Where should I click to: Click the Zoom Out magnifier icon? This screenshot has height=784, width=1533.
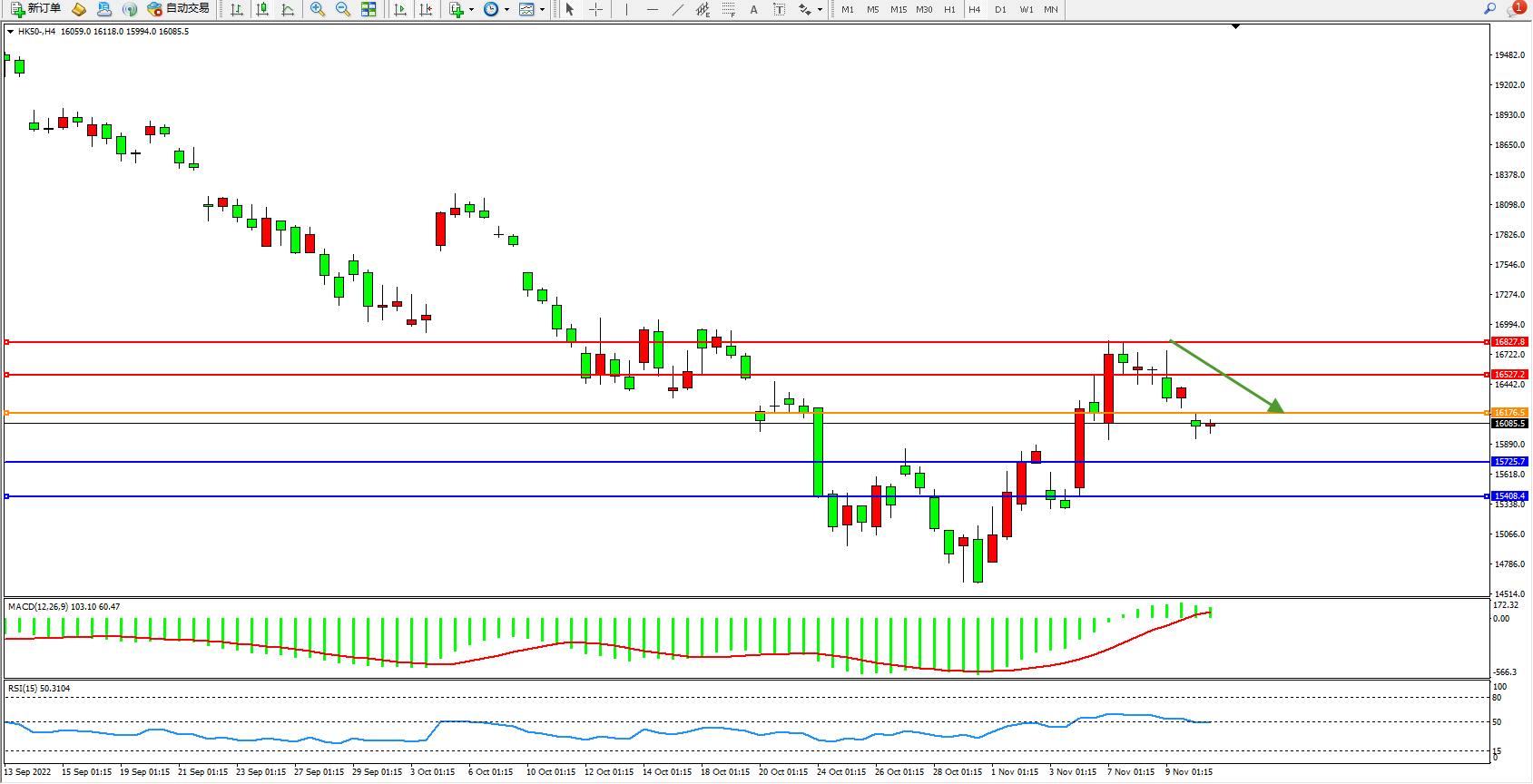[x=343, y=9]
